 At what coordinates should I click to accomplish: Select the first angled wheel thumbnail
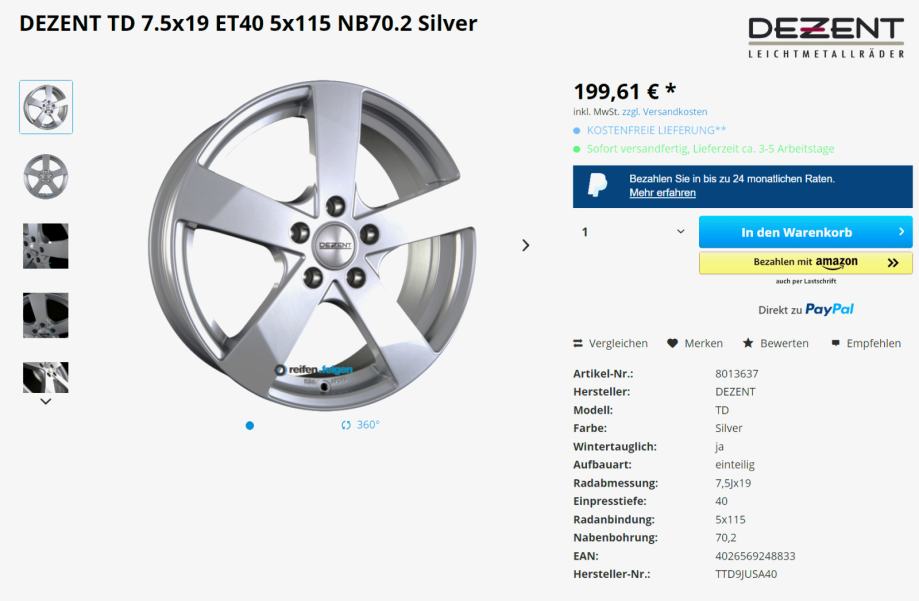click(x=46, y=107)
